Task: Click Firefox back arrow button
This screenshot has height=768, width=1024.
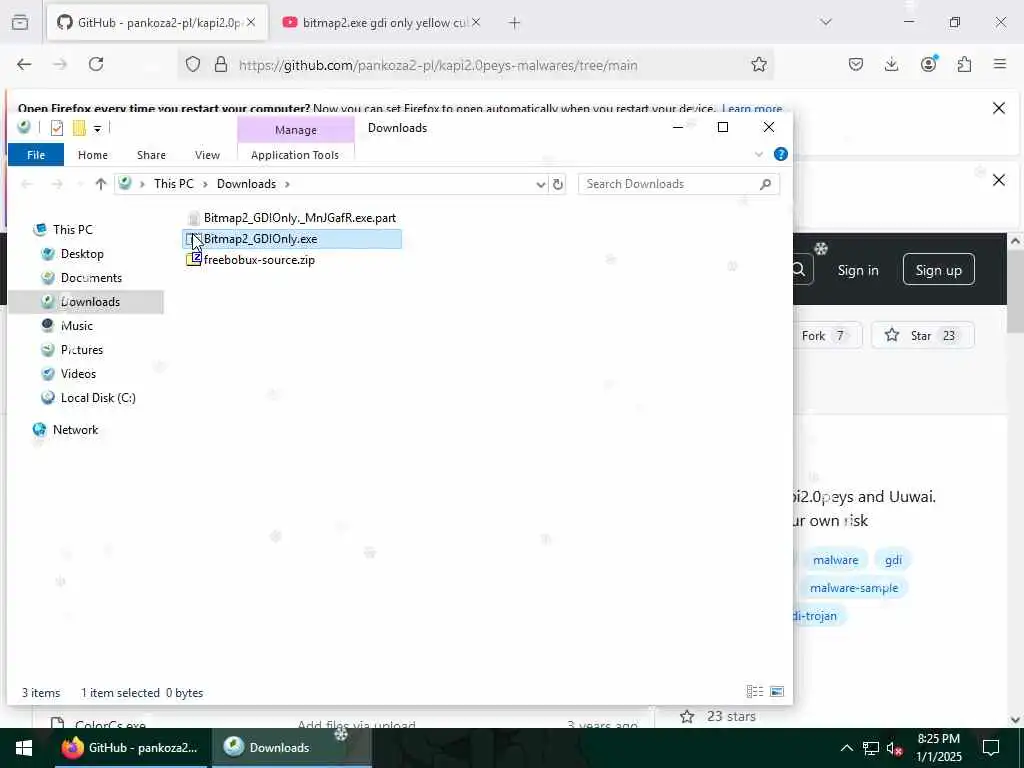Action: (24, 64)
